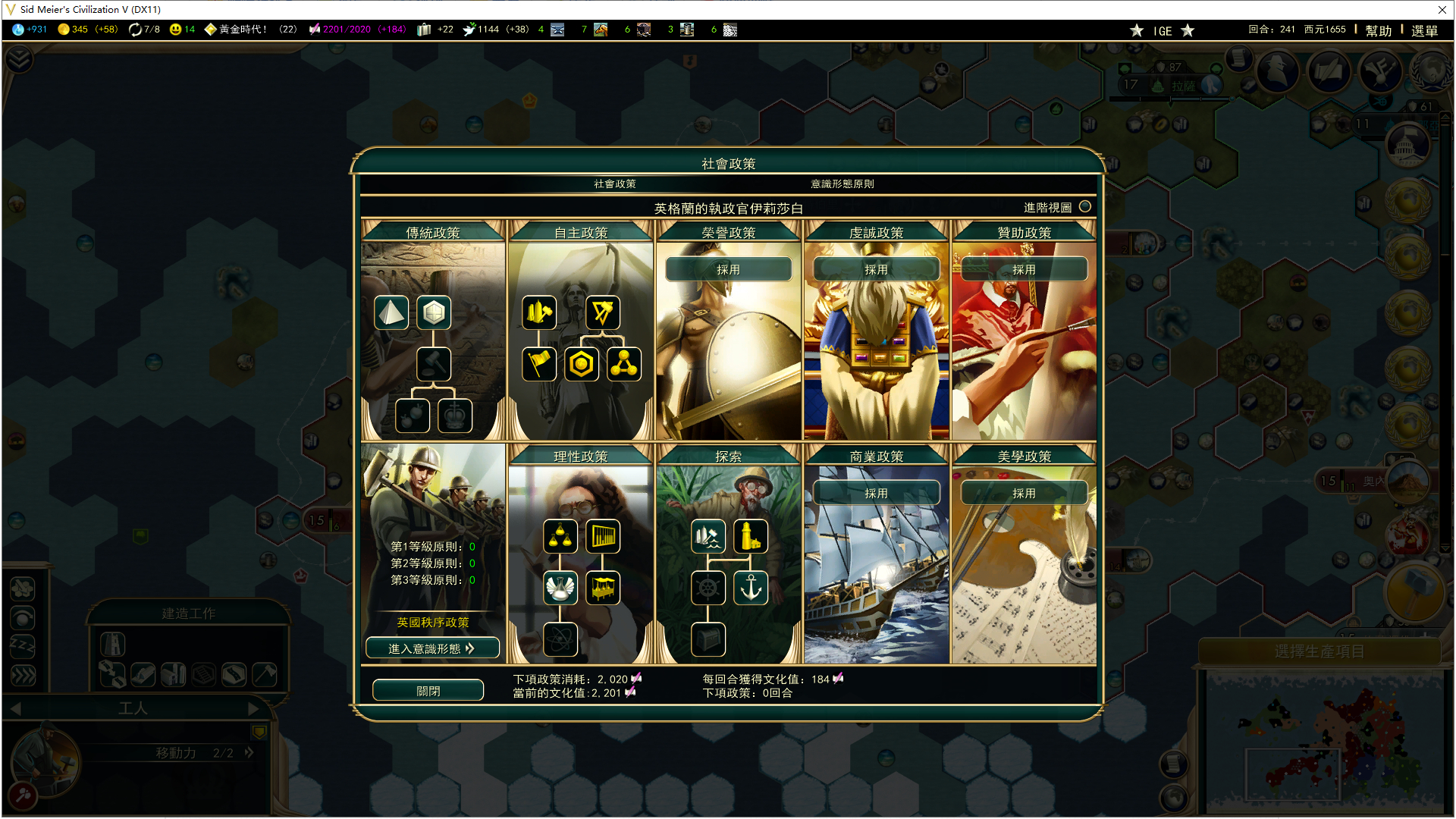Select the yellow table Rationalism policy icon
This screenshot has height=819, width=1456.
(x=603, y=588)
